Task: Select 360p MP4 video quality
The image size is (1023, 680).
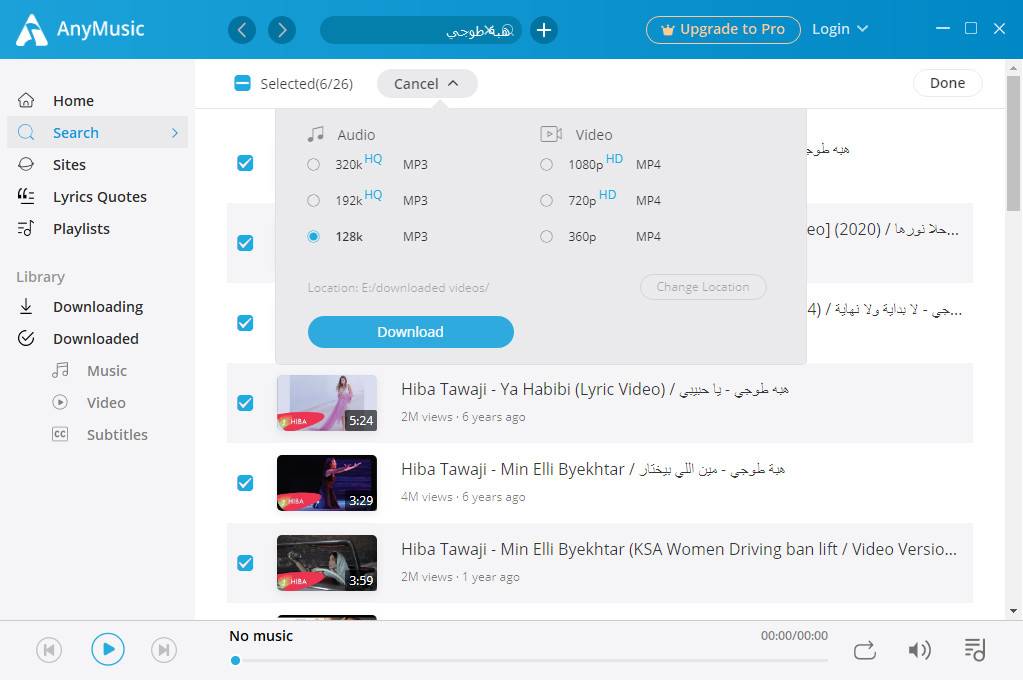Action: point(547,236)
